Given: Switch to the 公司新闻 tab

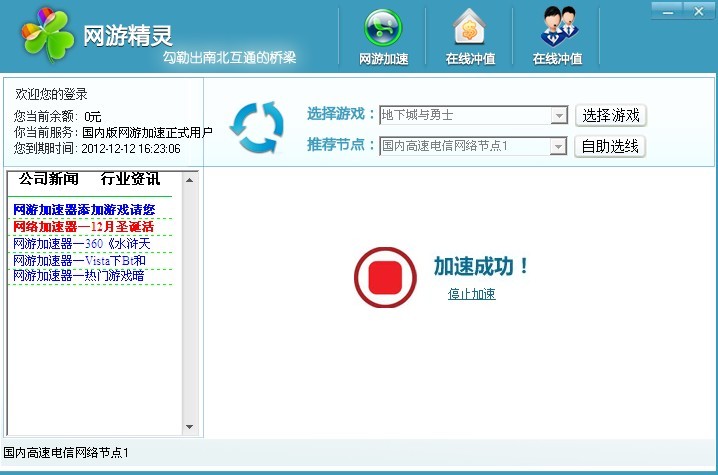Looking at the screenshot, I should [x=49, y=179].
